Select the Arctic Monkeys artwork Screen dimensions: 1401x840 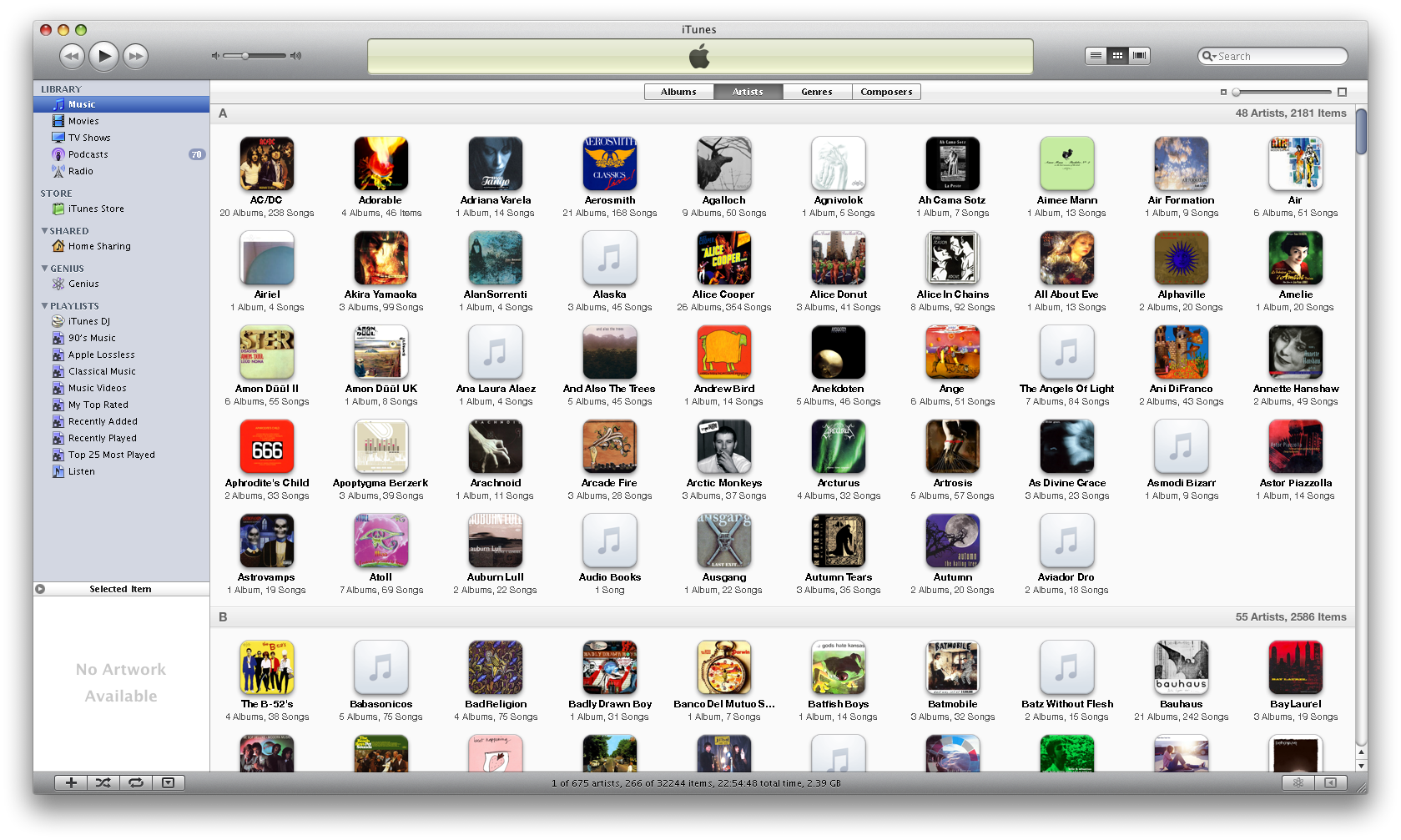(x=724, y=447)
